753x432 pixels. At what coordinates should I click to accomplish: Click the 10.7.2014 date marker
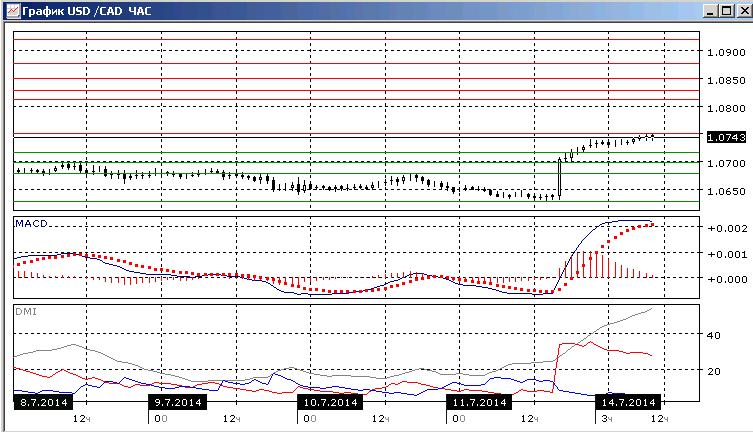[x=330, y=402]
